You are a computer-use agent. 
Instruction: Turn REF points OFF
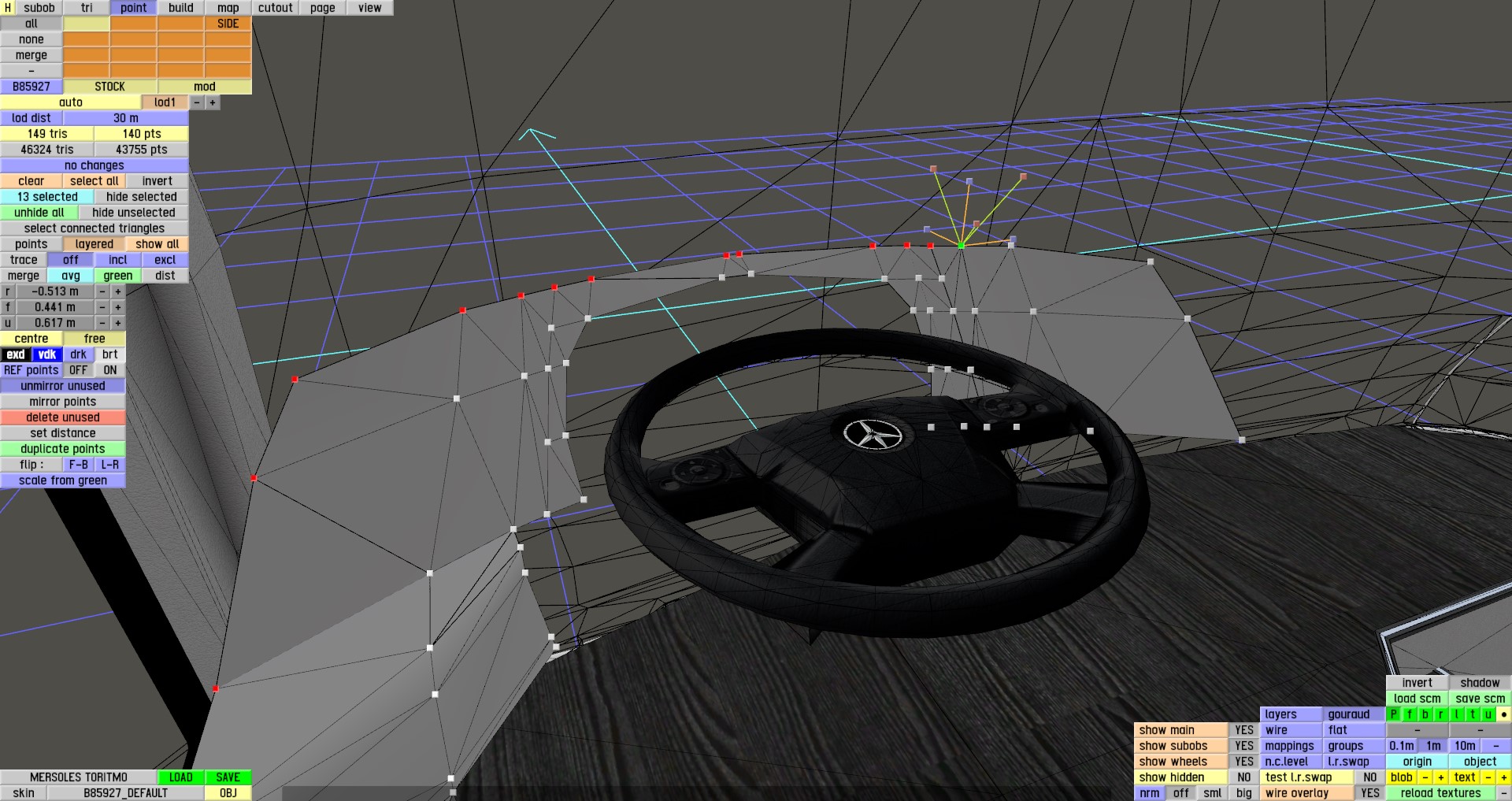[79, 370]
